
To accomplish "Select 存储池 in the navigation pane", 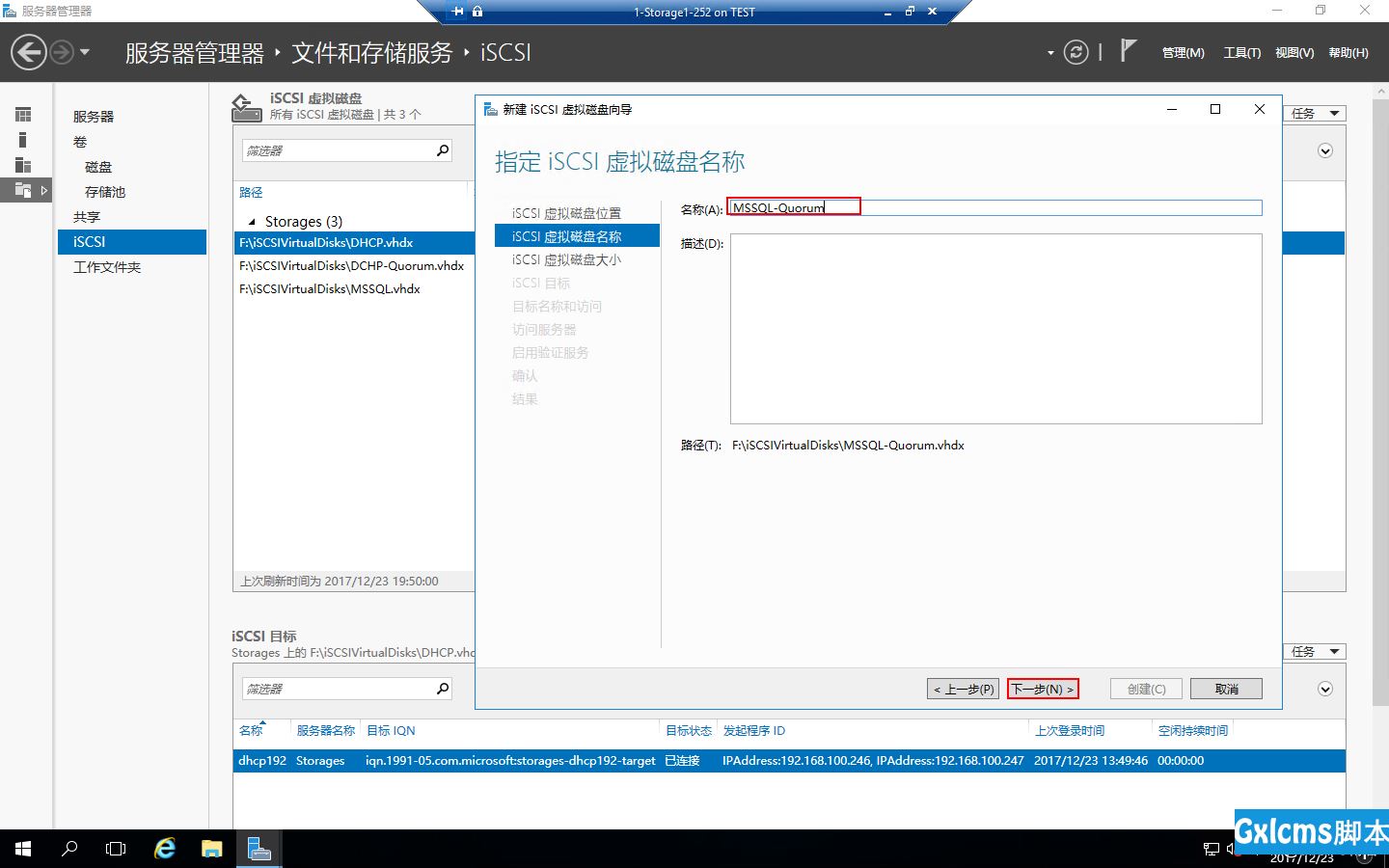I will point(105,192).
